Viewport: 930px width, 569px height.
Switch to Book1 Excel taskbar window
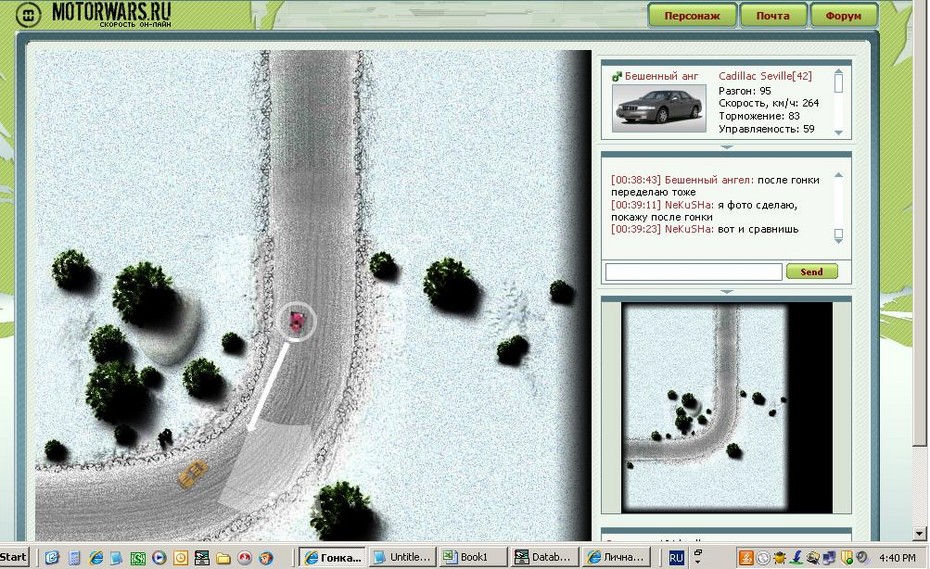pos(474,558)
